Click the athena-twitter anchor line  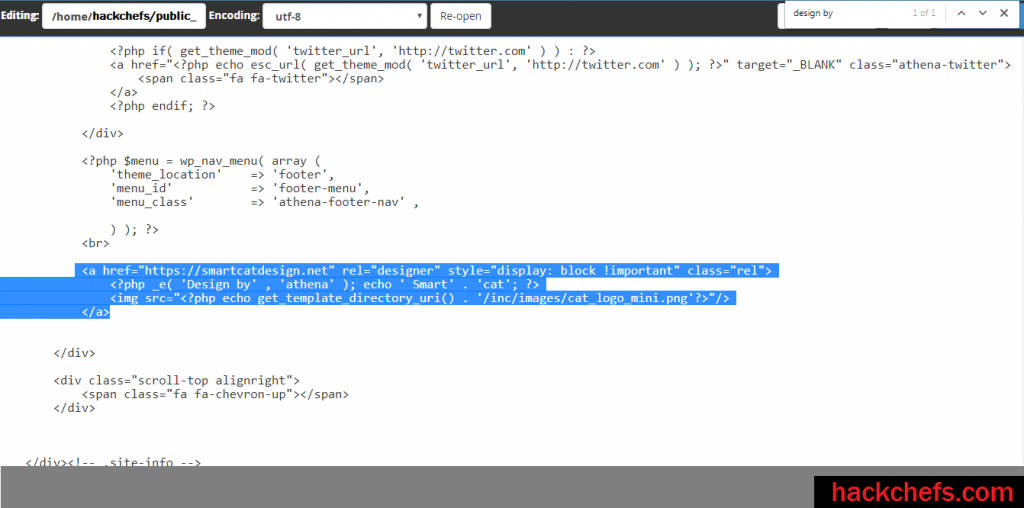560,65
